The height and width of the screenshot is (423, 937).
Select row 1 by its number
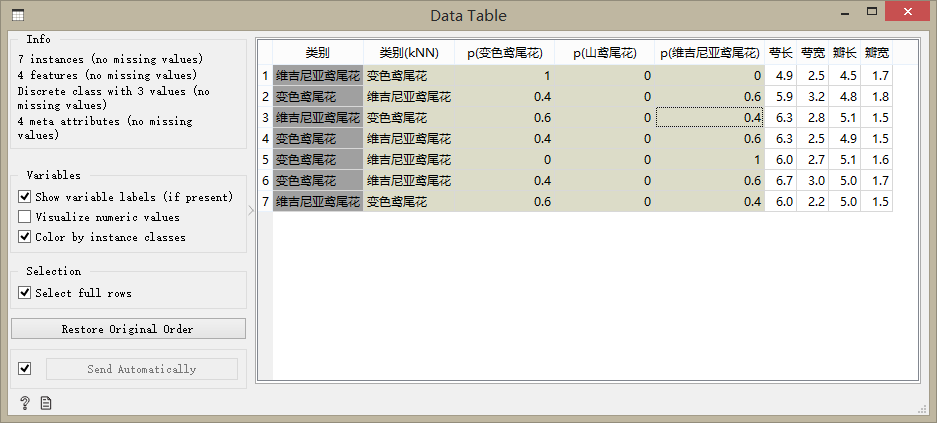[265, 76]
